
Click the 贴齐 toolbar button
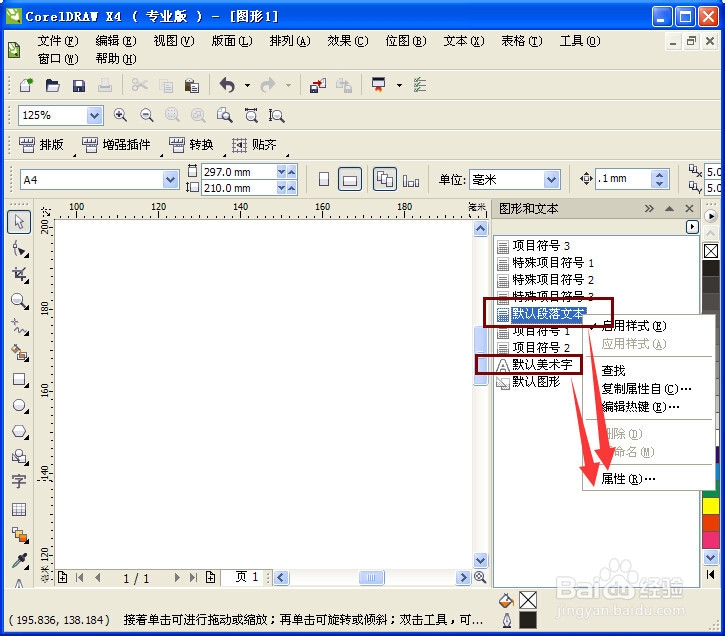254,145
